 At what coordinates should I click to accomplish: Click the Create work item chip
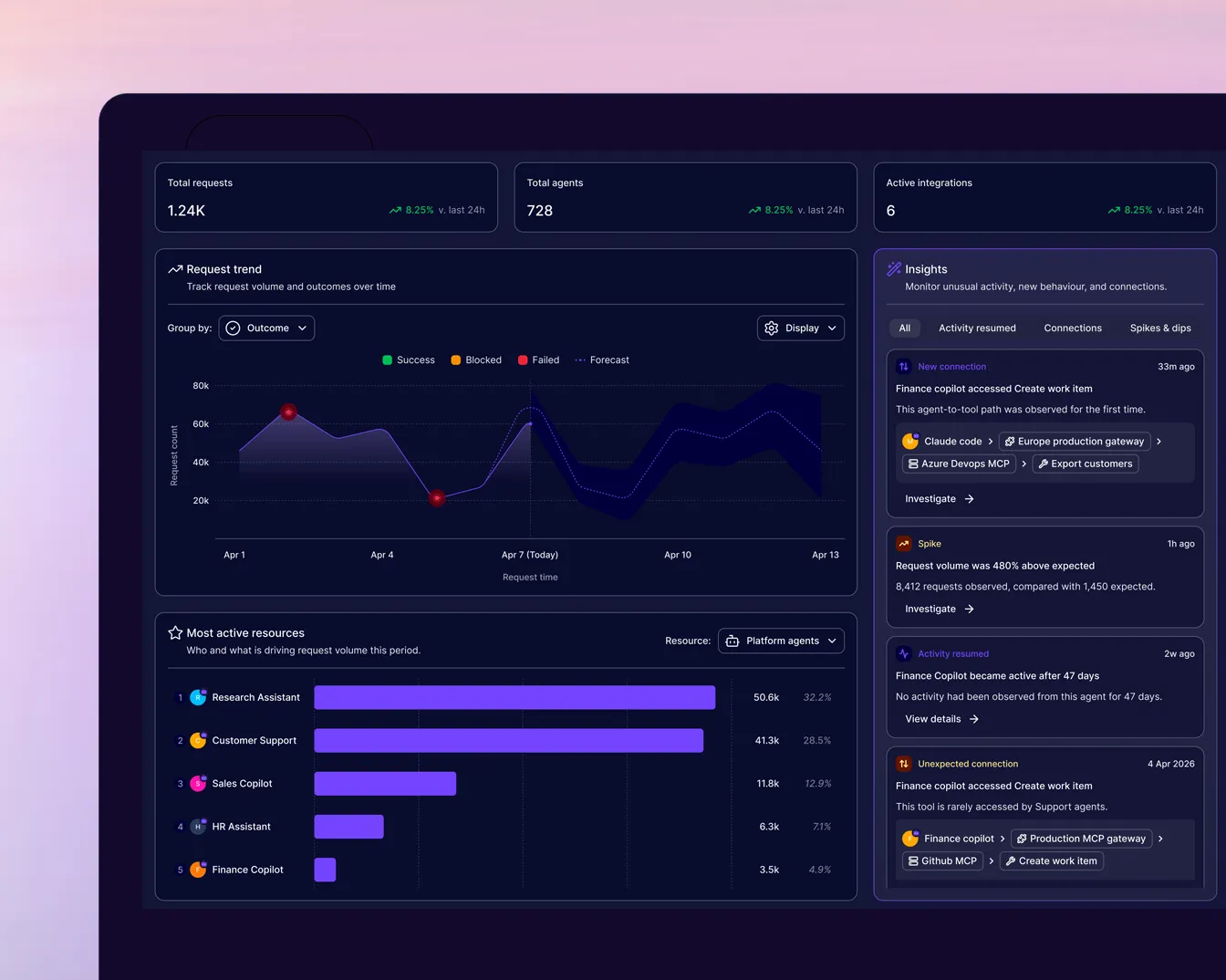pos(1052,860)
